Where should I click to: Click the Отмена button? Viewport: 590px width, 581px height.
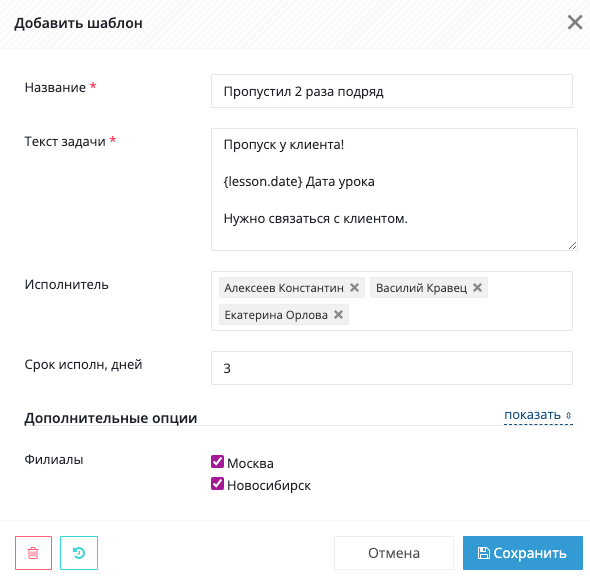[394, 553]
